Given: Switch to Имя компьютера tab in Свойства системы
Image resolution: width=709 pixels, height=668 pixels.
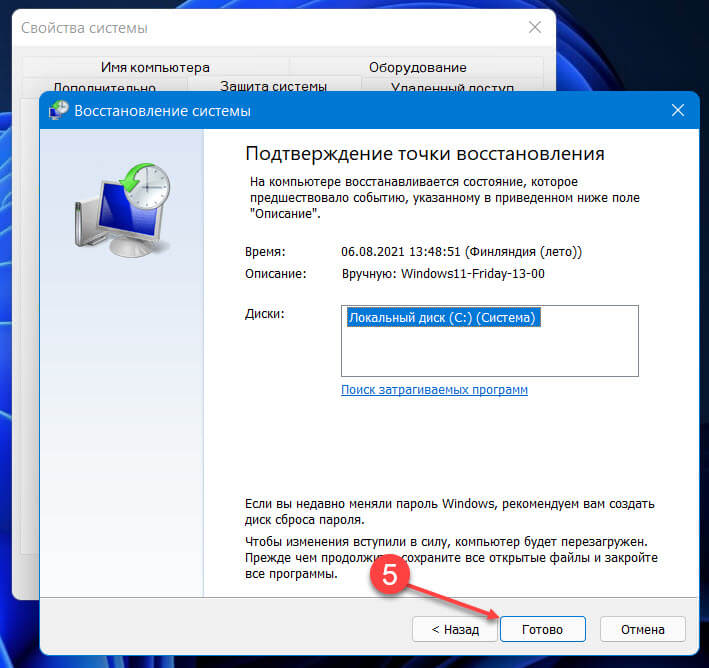Looking at the screenshot, I should pyautogui.click(x=155, y=67).
